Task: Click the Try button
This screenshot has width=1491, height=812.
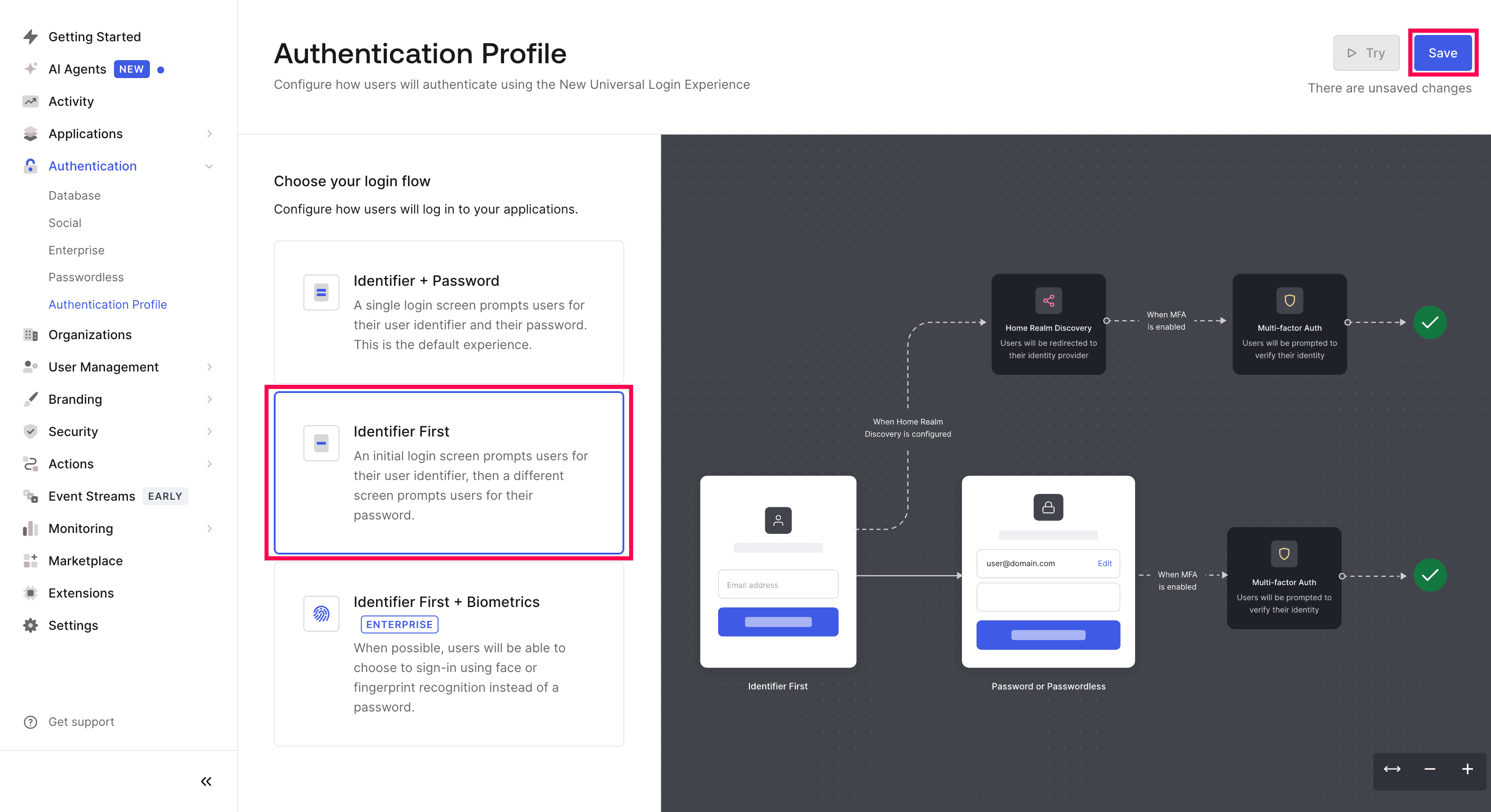Action: coord(1366,53)
